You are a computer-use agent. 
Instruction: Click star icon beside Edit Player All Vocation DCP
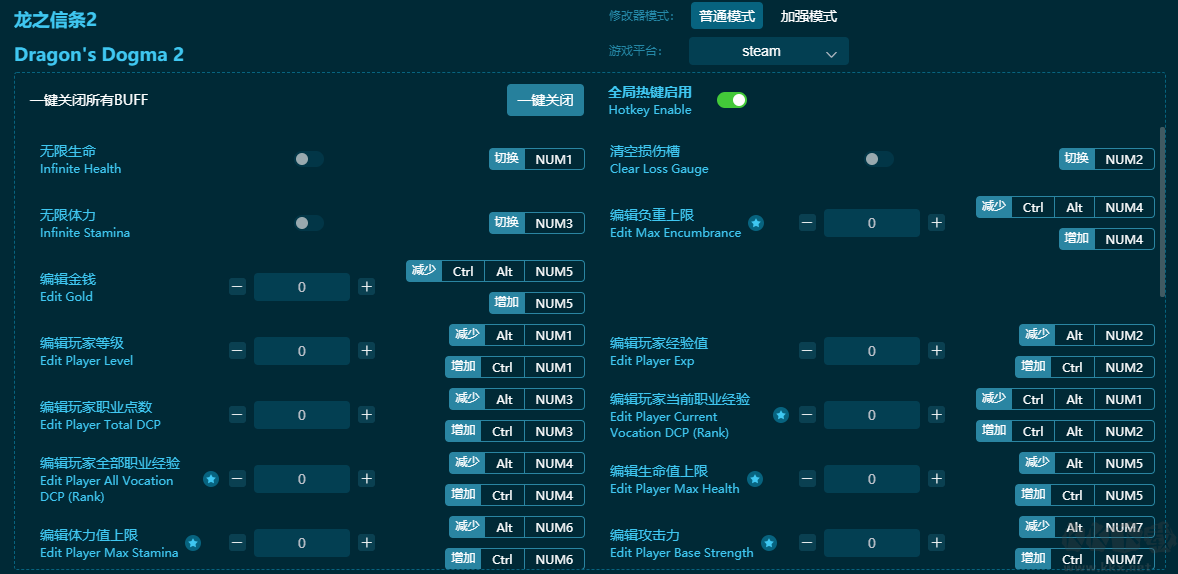[x=211, y=479]
